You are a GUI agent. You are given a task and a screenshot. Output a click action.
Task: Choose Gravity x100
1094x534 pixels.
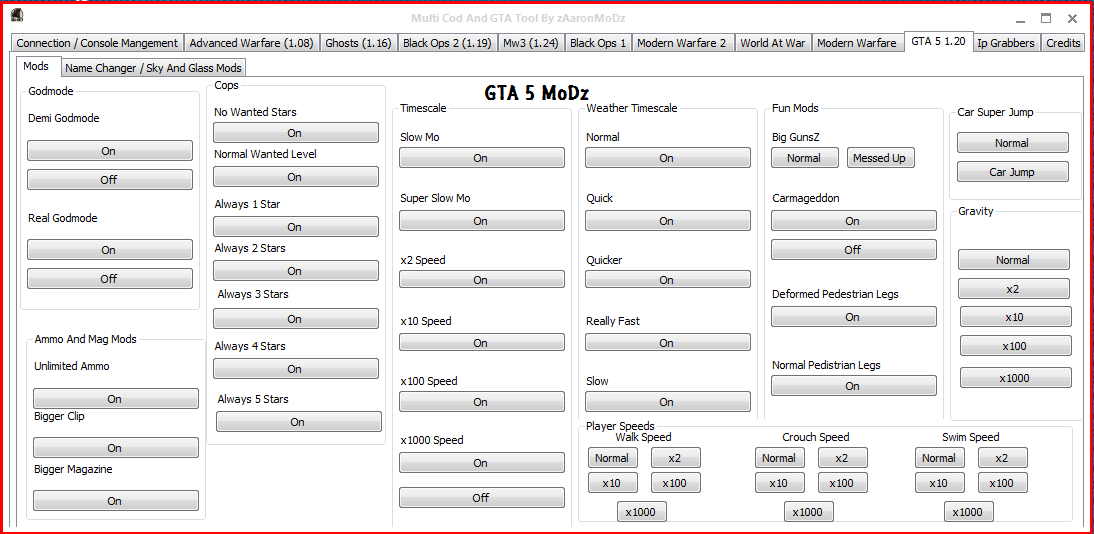tap(1016, 346)
